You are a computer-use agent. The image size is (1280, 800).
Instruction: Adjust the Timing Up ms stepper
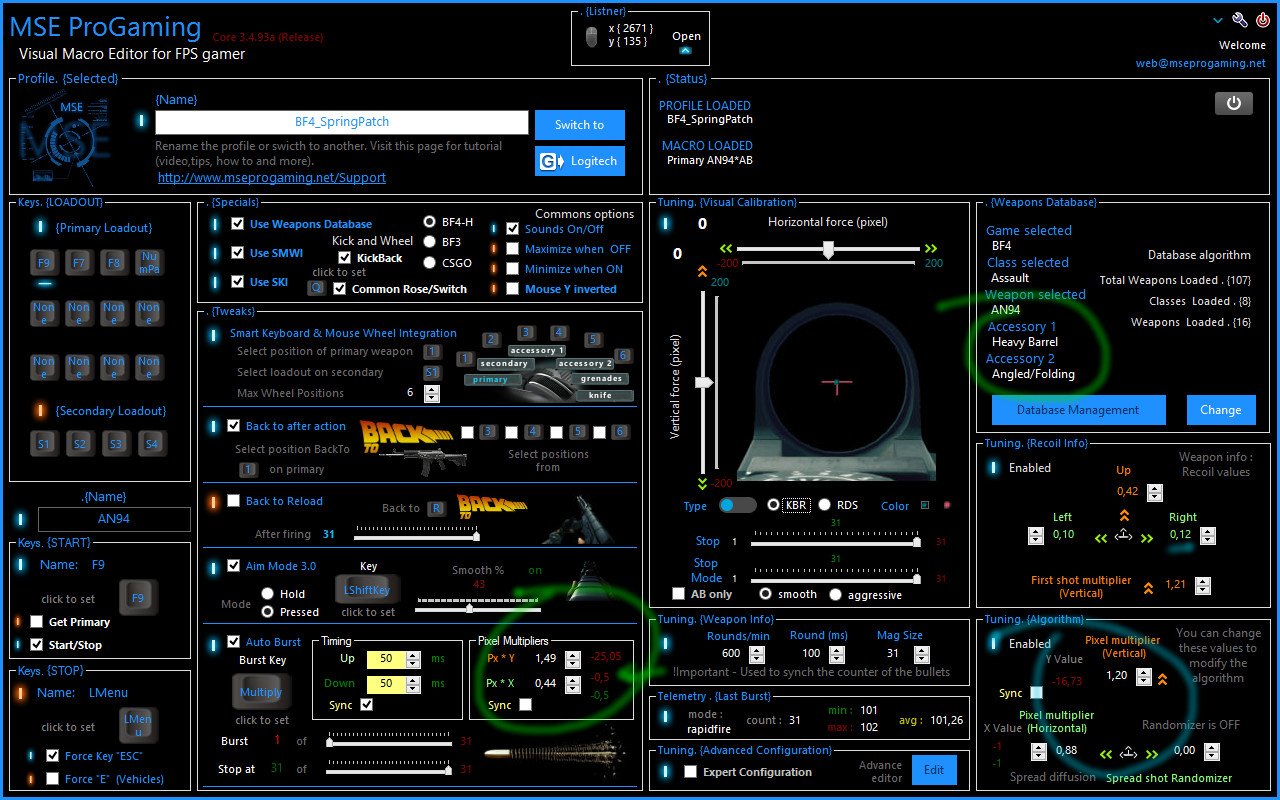(414, 659)
